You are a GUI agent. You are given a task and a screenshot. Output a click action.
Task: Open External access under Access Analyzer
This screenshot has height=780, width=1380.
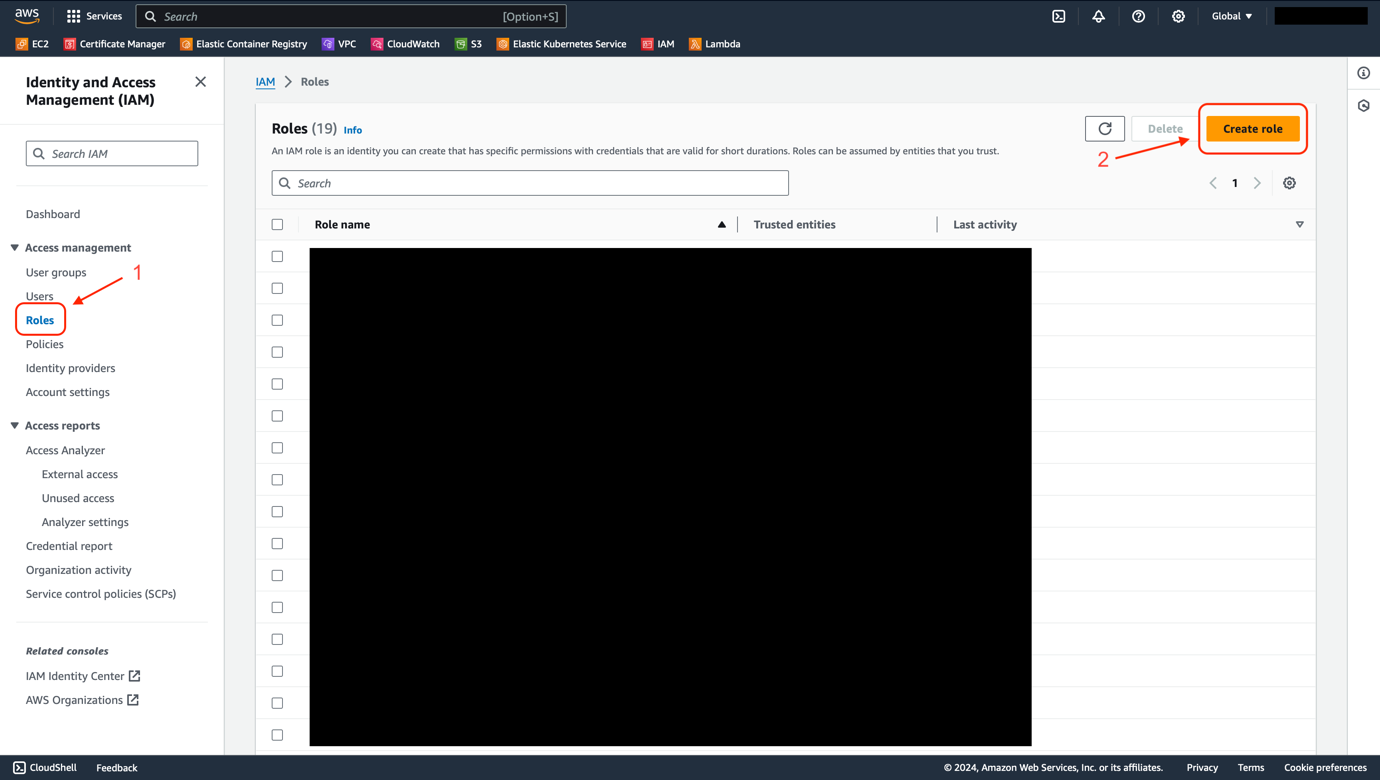pos(80,474)
